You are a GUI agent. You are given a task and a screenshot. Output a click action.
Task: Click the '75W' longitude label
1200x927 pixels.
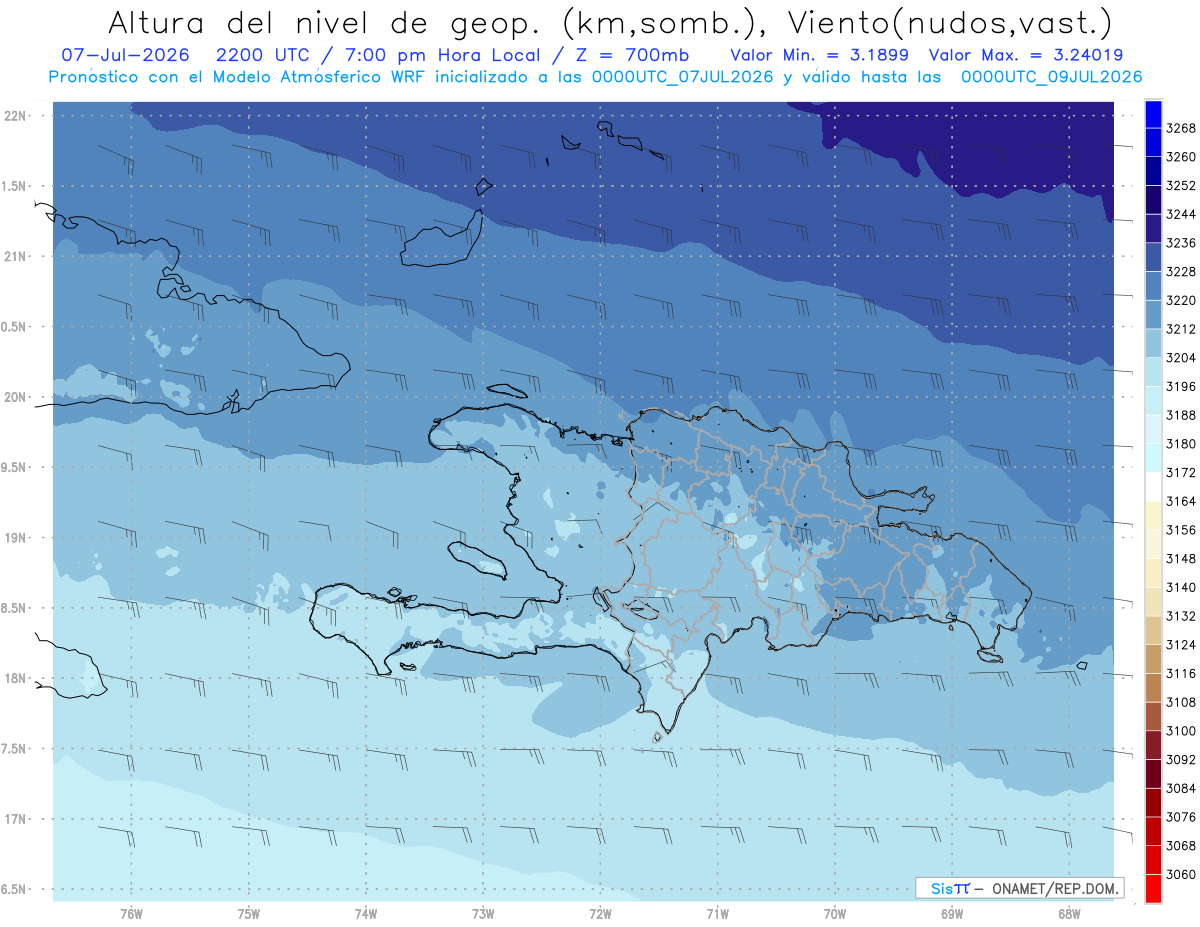[249, 914]
